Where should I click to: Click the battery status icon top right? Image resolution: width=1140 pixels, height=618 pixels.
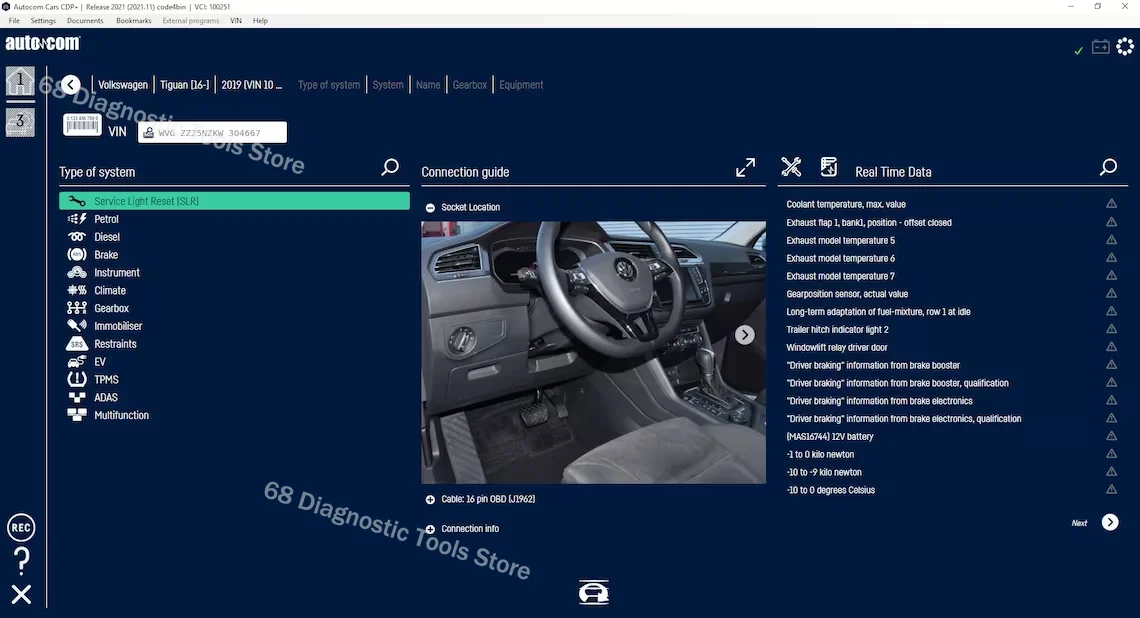click(1101, 47)
